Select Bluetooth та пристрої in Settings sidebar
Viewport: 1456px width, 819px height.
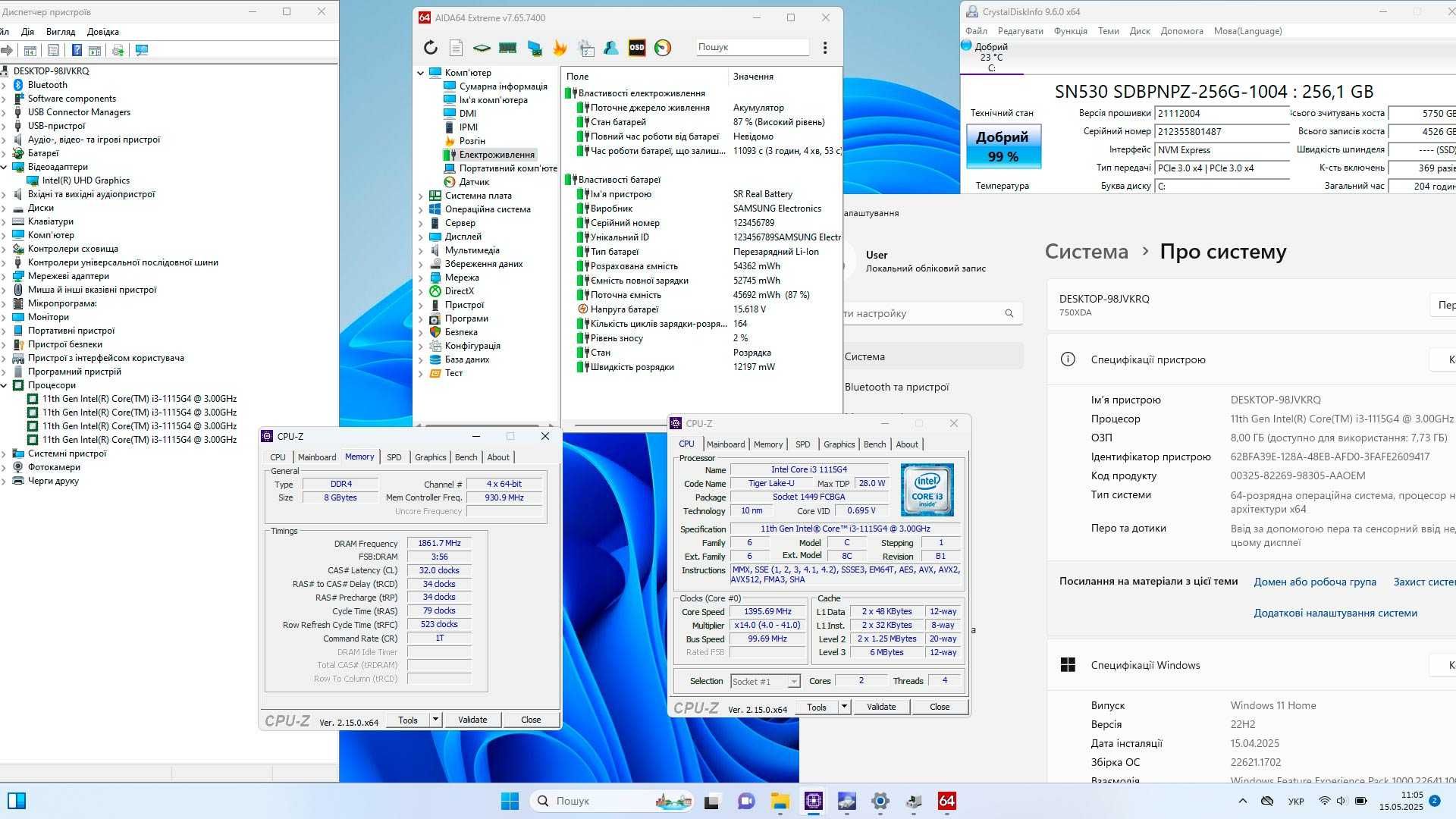point(896,387)
